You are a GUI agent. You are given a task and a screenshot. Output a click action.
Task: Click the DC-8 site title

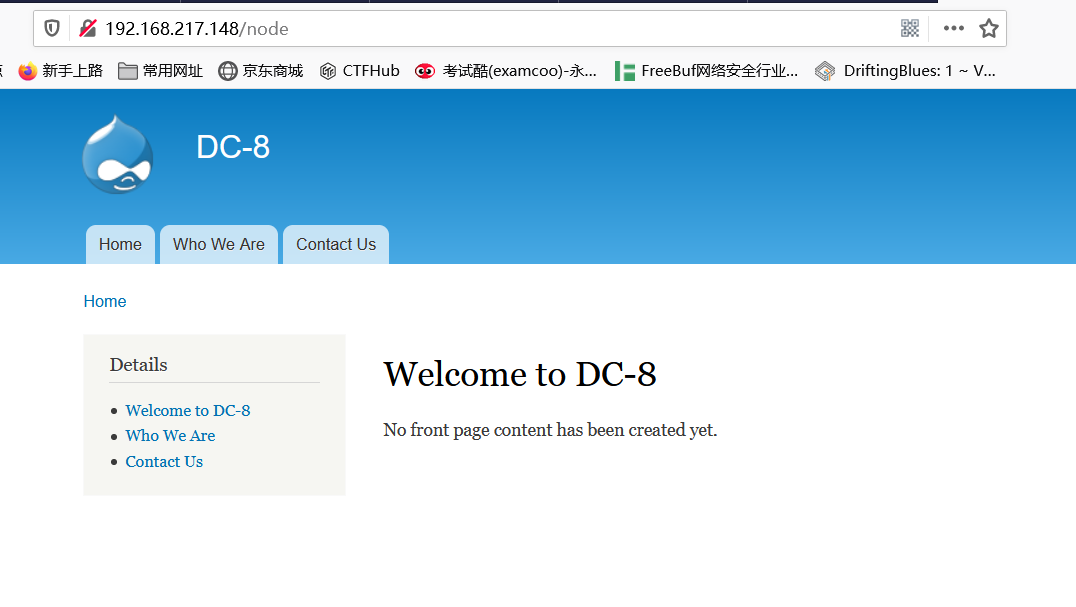point(233,147)
